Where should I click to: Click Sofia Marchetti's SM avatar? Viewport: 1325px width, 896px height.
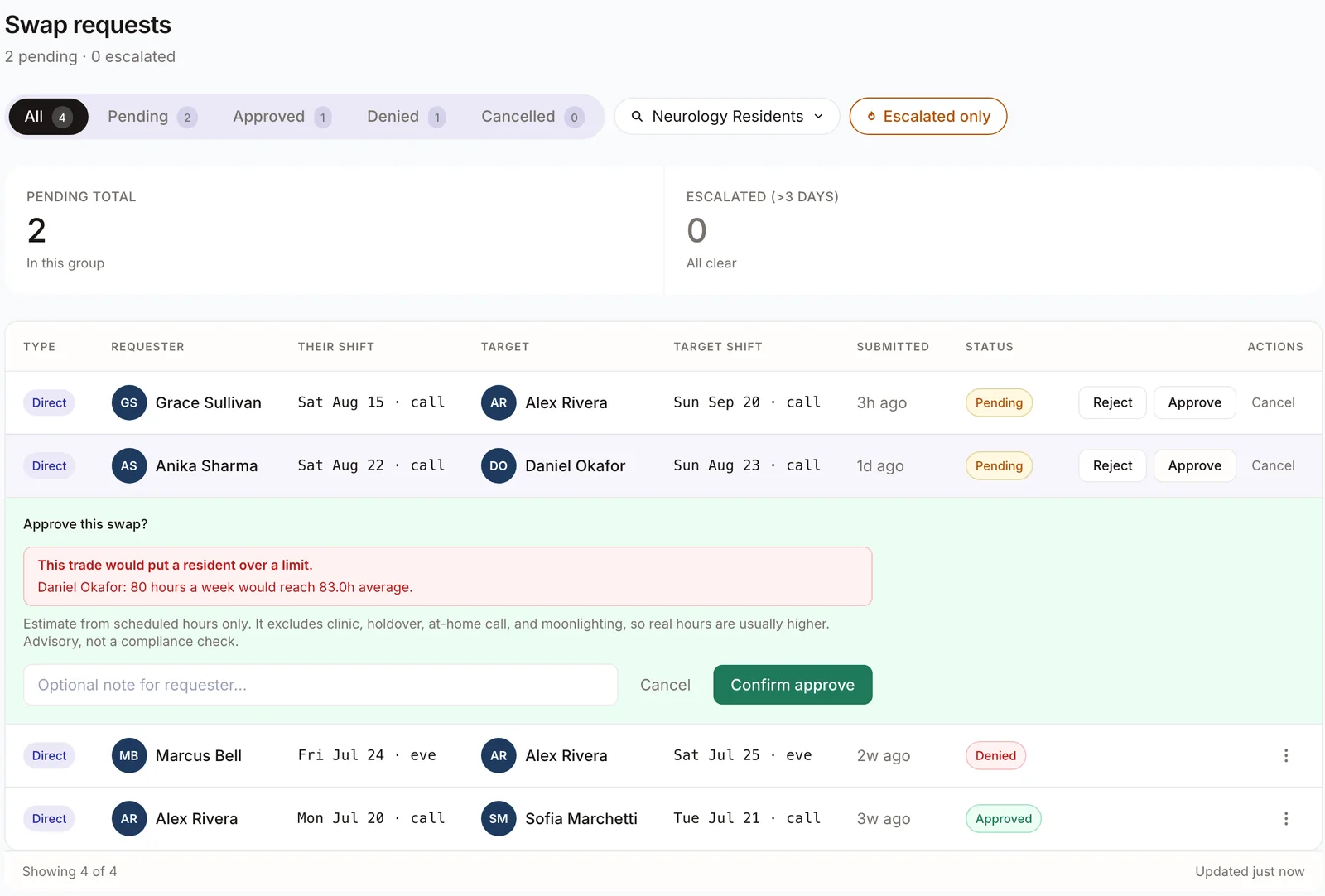(x=499, y=818)
